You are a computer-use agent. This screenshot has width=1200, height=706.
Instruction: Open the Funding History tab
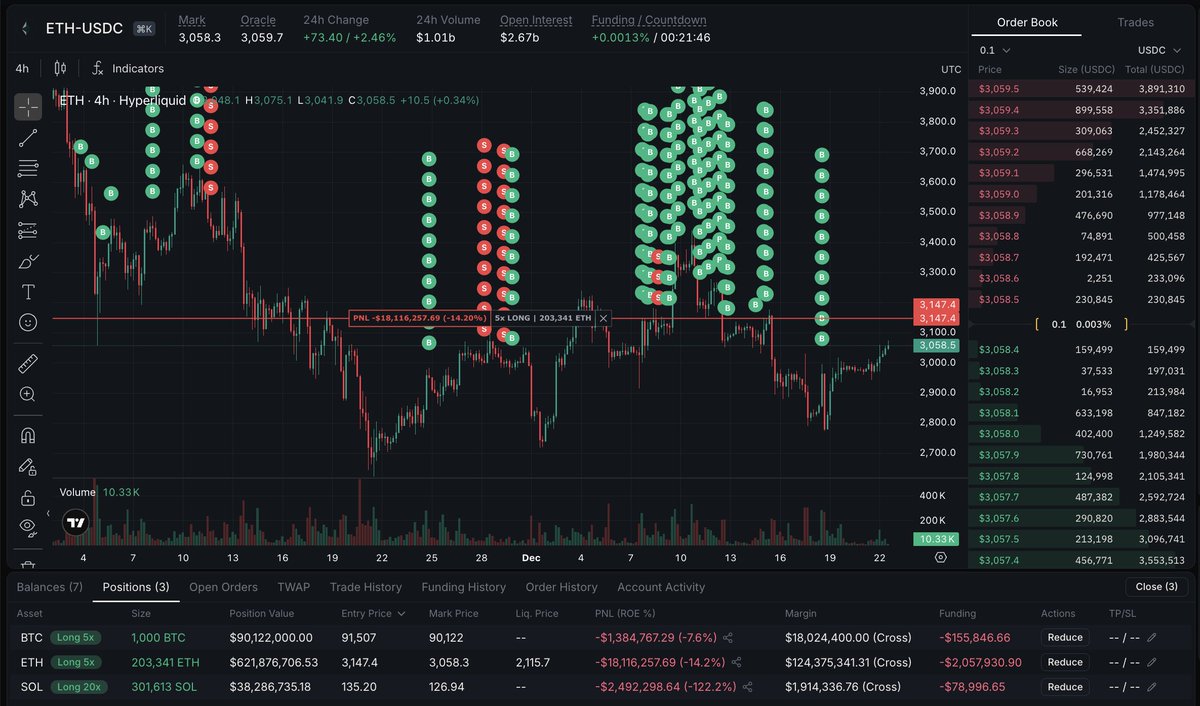[x=463, y=587]
